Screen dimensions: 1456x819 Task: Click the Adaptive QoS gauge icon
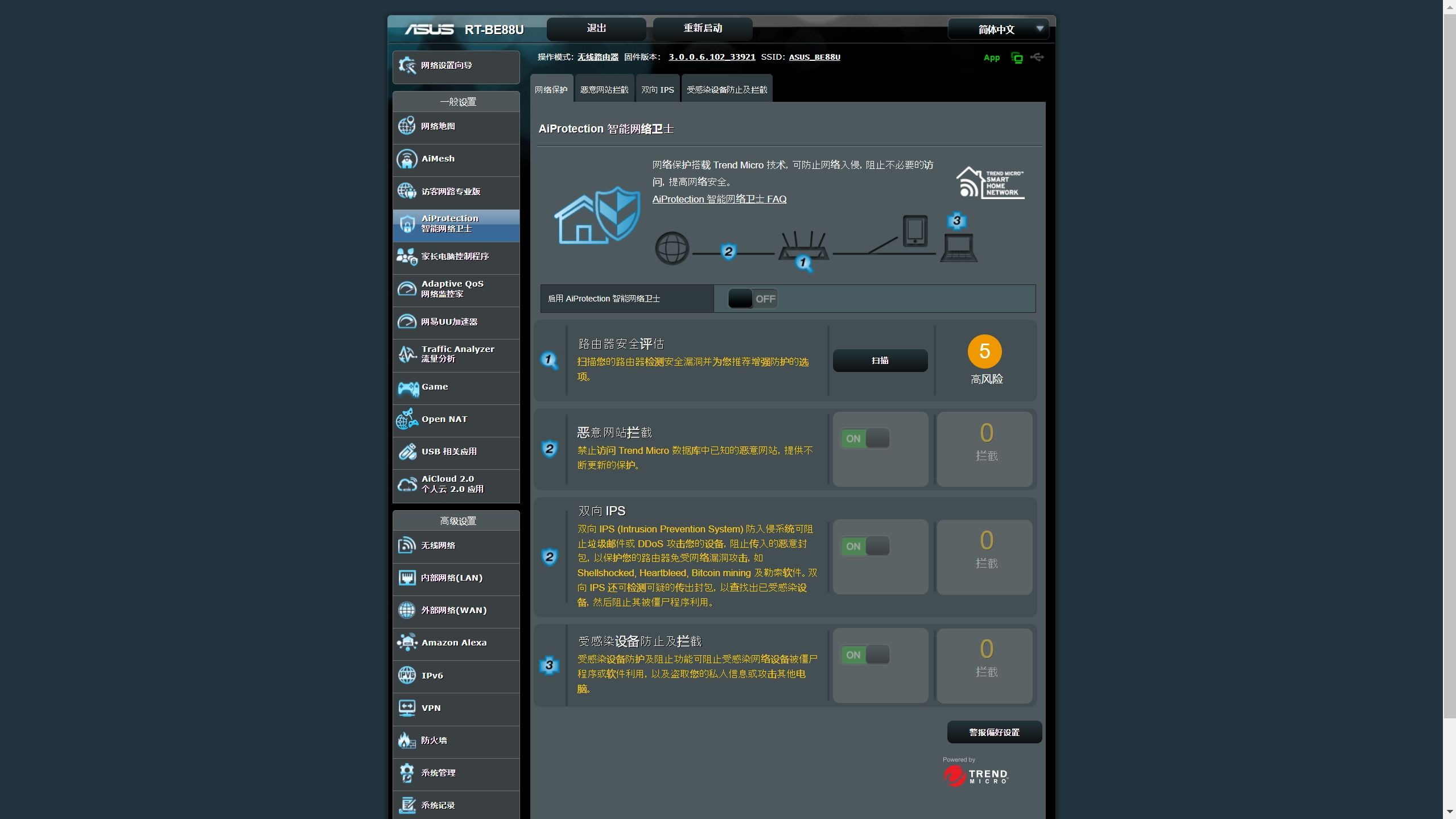407,289
